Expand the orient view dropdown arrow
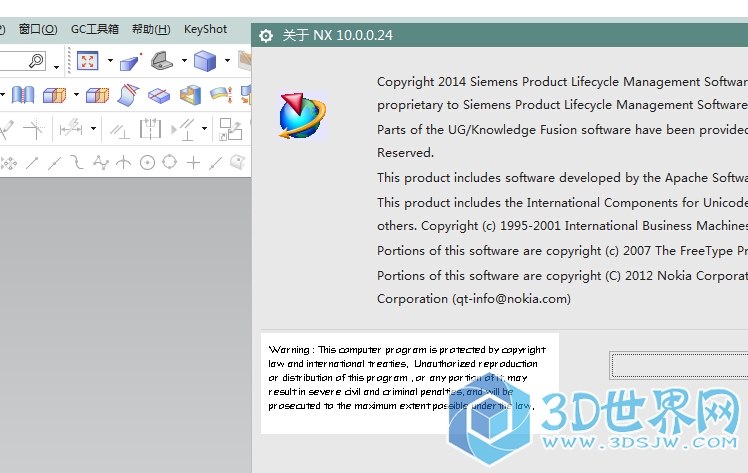This screenshot has width=748, height=473. click(x=184, y=61)
